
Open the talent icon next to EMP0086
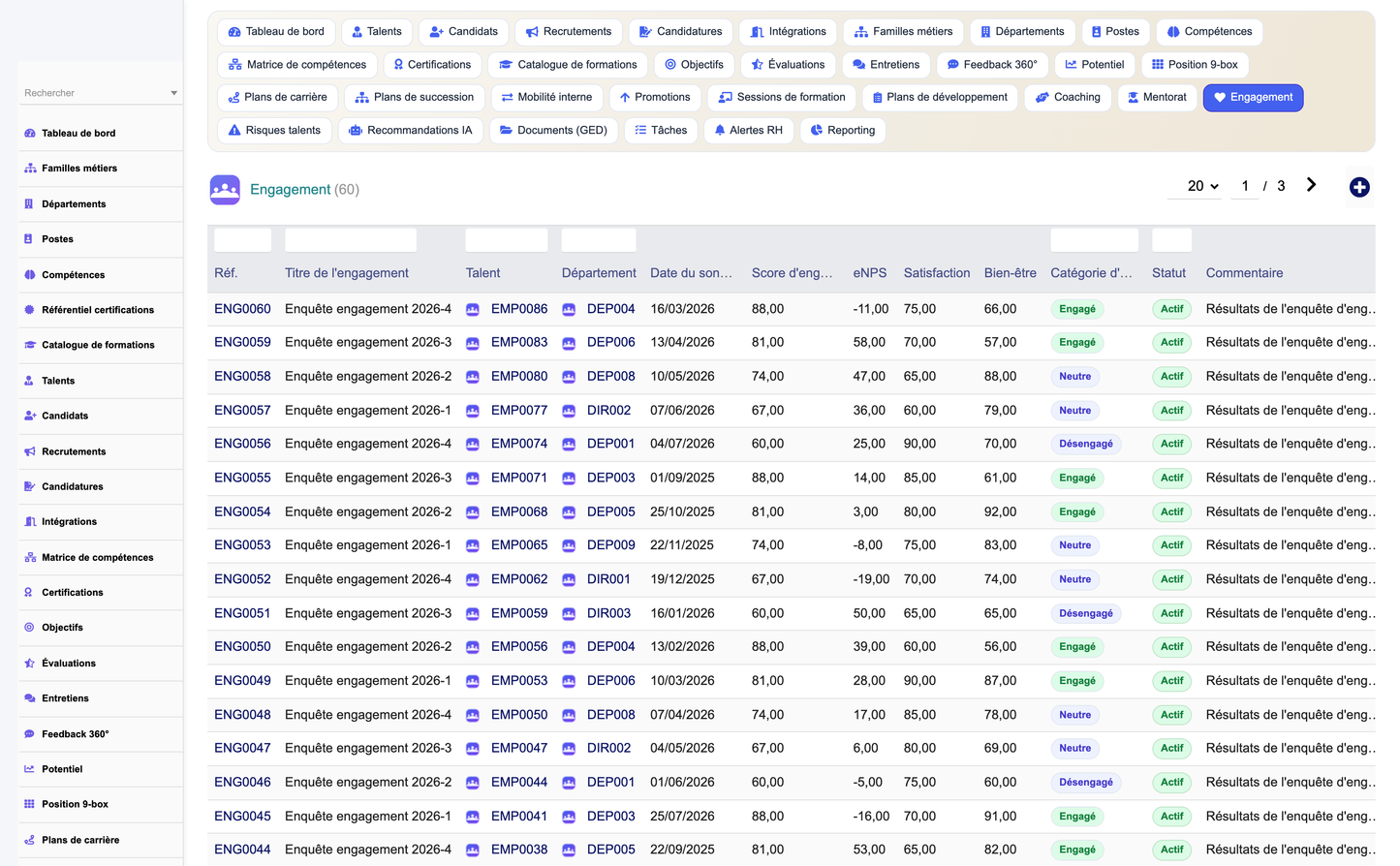pyautogui.click(x=473, y=309)
